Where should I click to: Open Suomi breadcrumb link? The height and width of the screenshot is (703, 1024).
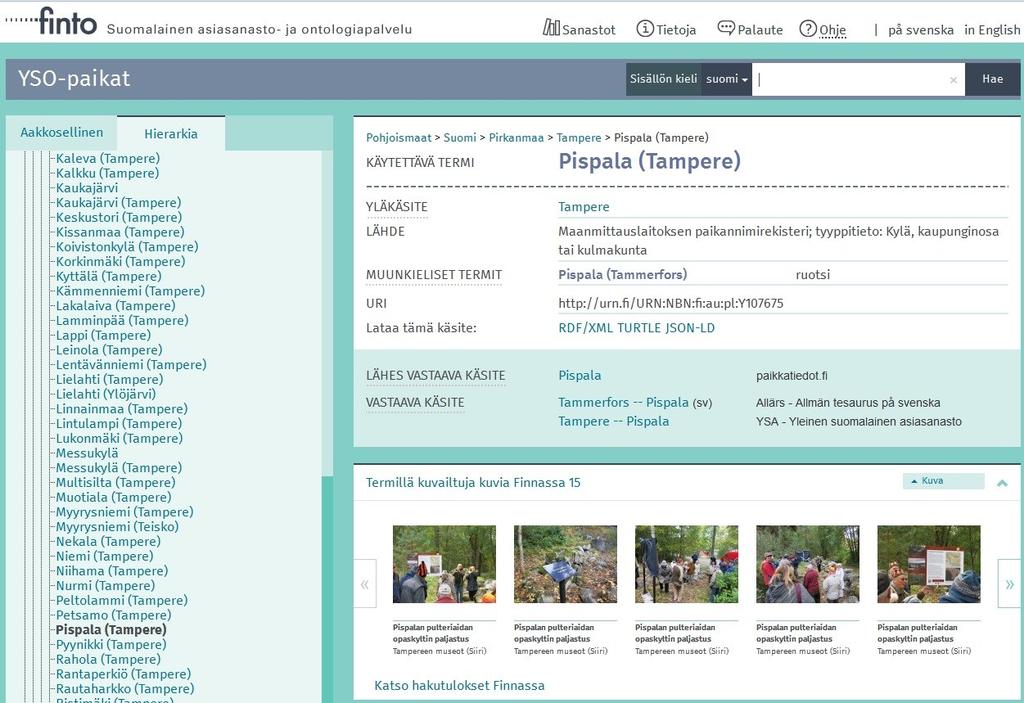pyautogui.click(x=460, y=138)
